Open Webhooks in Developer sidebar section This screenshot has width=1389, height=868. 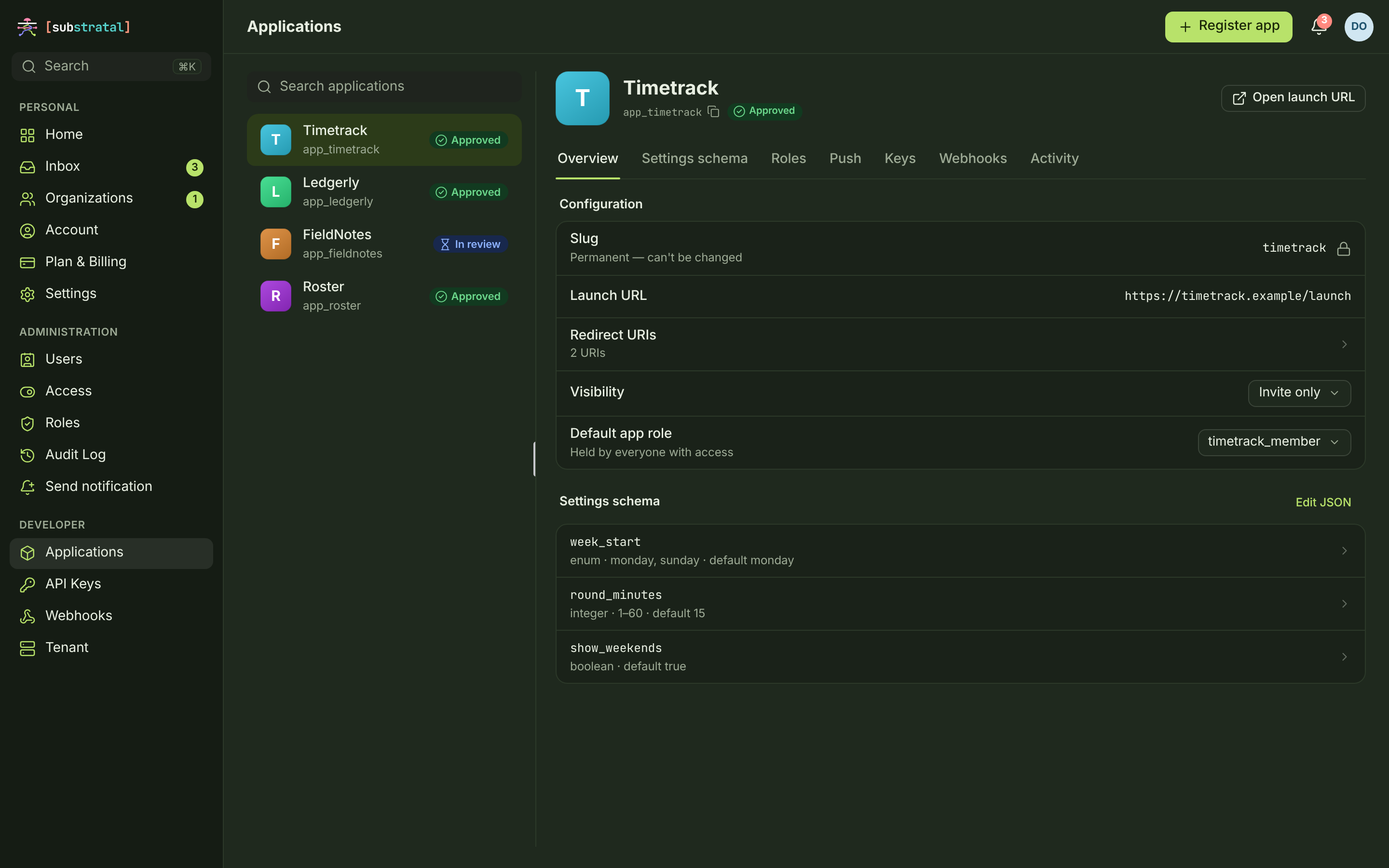coord(111,616)
